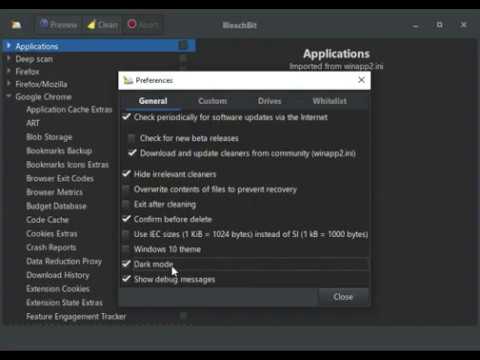Enable check for new beta releases
Viewport: 480px width, 360px height.
pos(132,138)
